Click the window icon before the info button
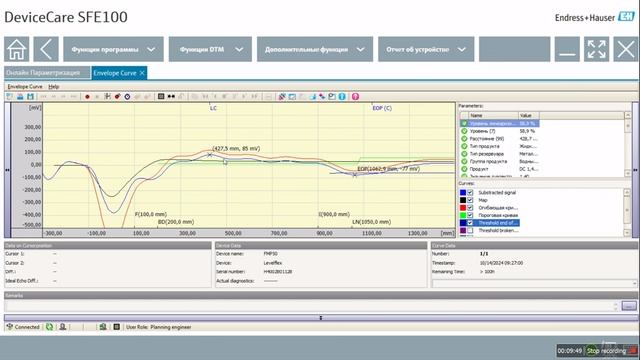Viewport: 640px width, 360px height. 332,97
